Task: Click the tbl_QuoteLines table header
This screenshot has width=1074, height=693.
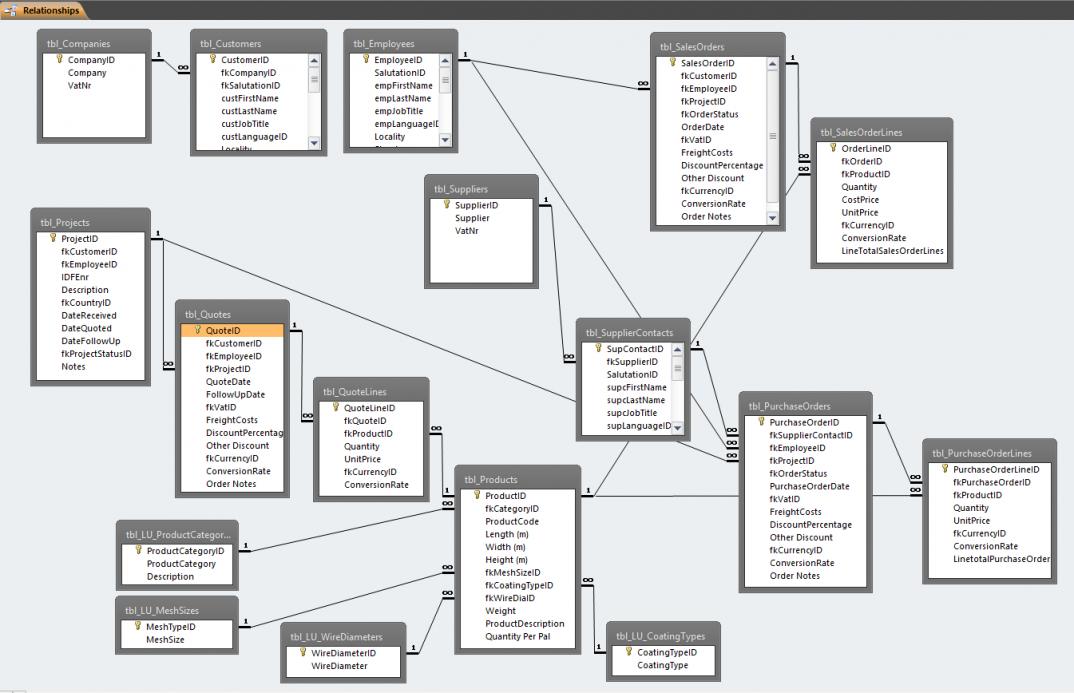Action: pyautogui.click(x=371, y=390)
